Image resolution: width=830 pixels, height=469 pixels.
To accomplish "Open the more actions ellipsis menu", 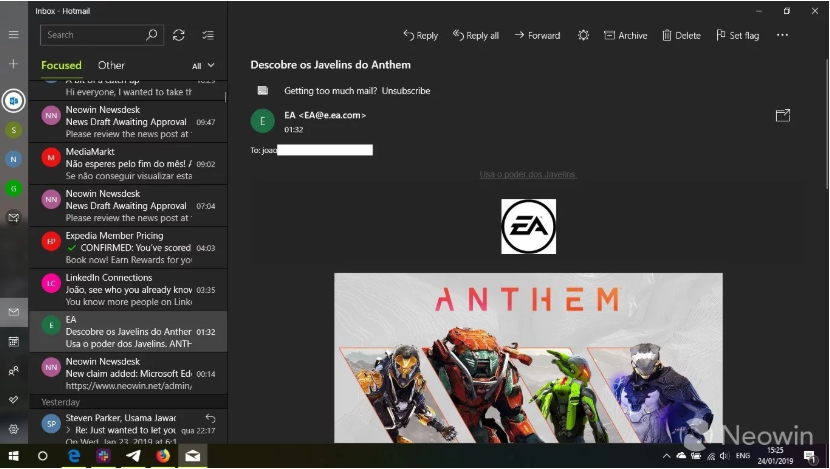I will pyautogui.click(x=782, y=35).
